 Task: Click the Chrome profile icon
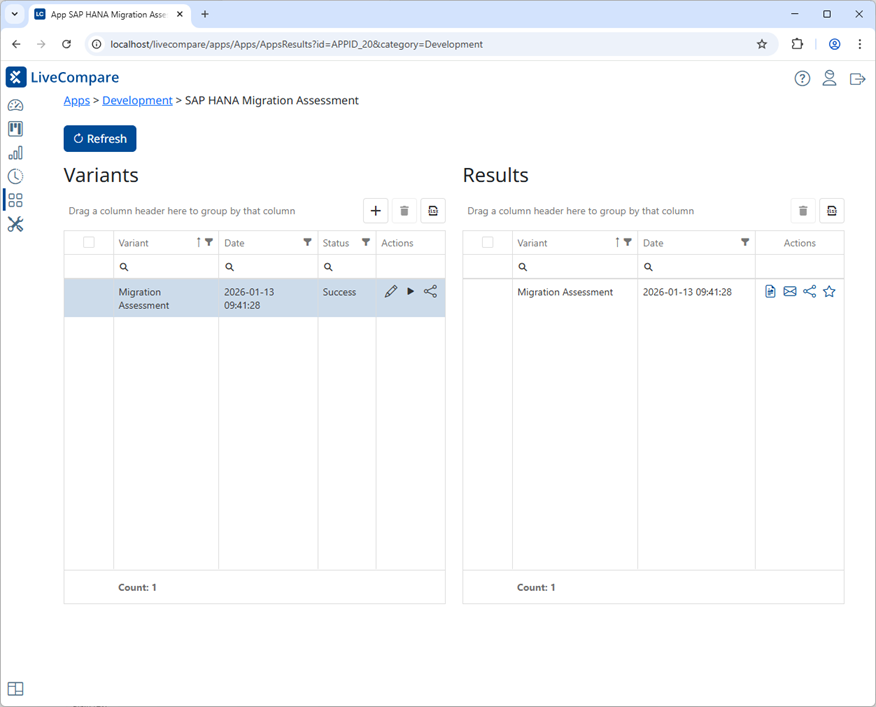pyautogui.click(x=835, y=44)
